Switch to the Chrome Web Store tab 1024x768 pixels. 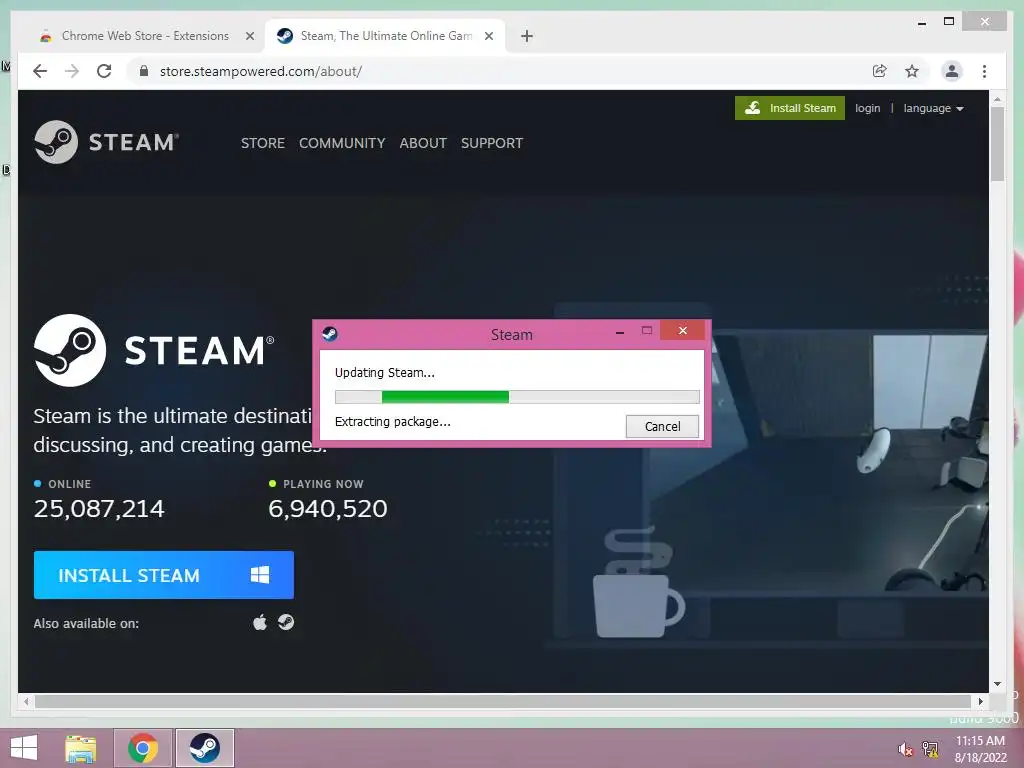pyautogui.click(x=146, y=36)
